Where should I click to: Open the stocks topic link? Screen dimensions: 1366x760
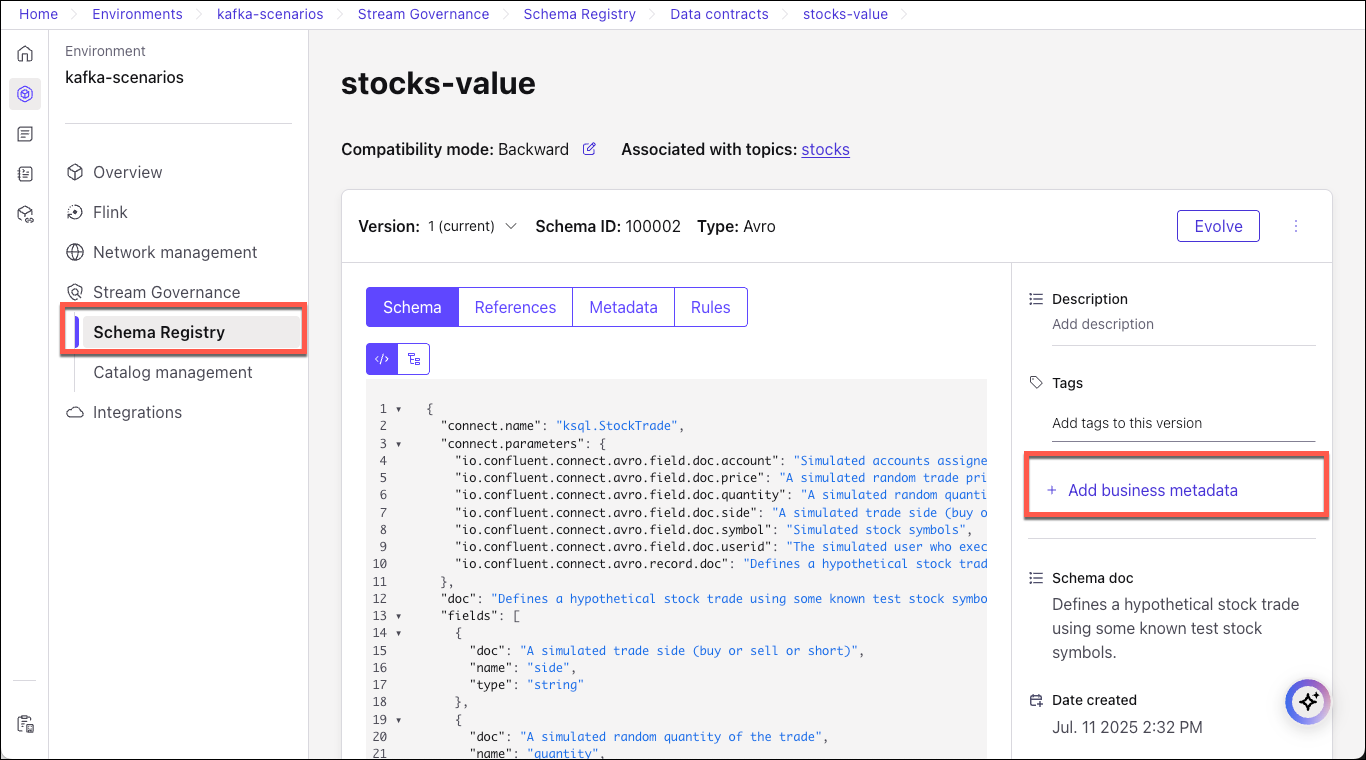825,149
